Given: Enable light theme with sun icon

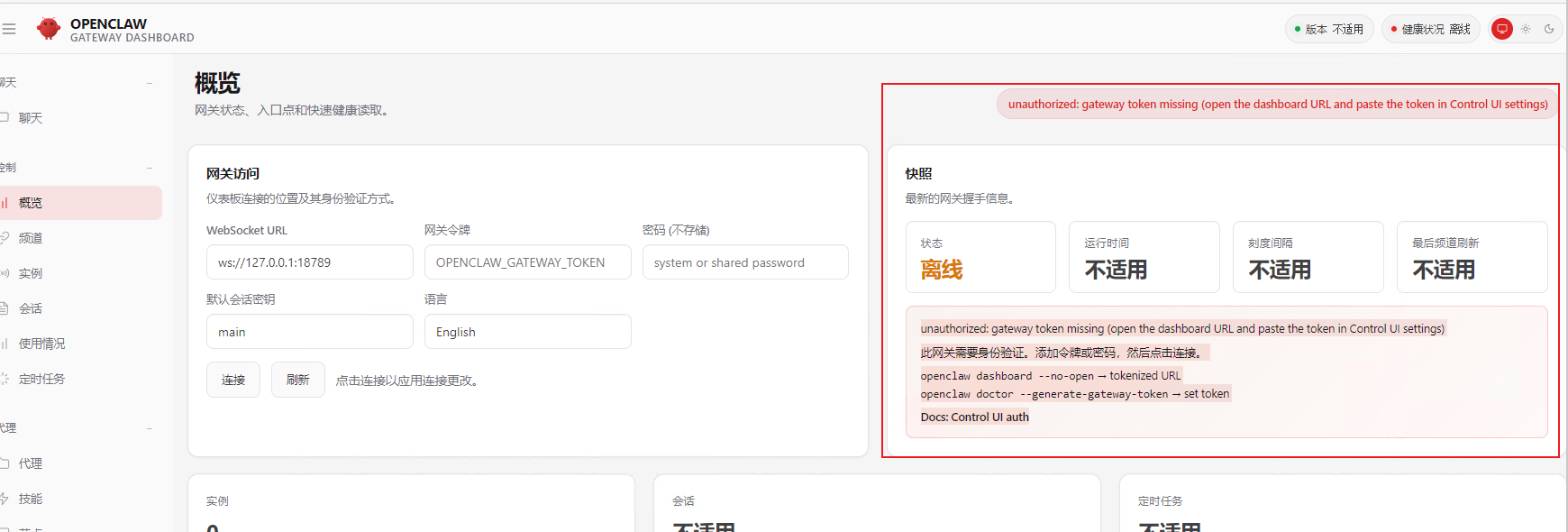Looking at the screenshot, I should (x=1526, y=29).
